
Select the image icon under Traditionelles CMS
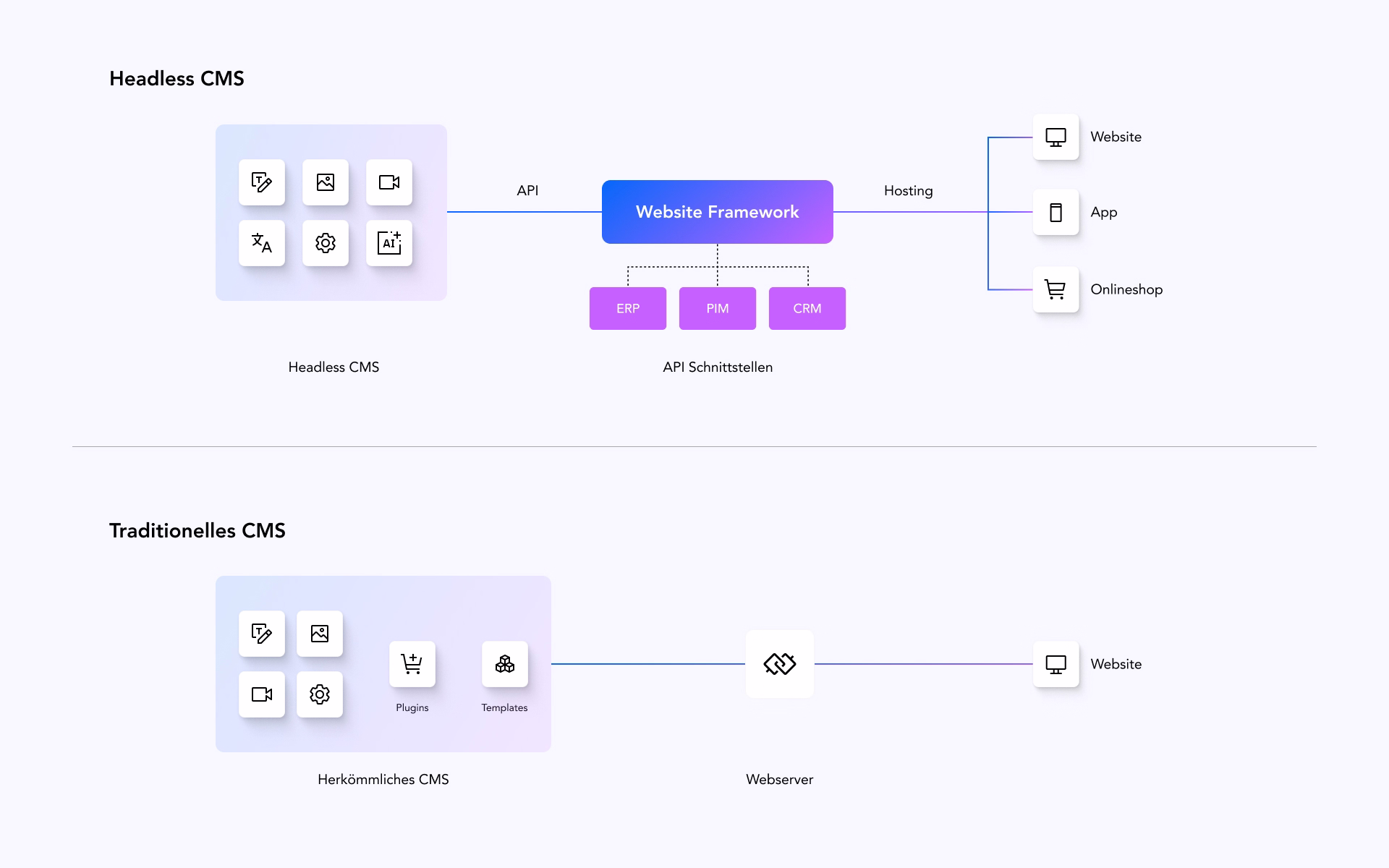[x=320, y=634]
